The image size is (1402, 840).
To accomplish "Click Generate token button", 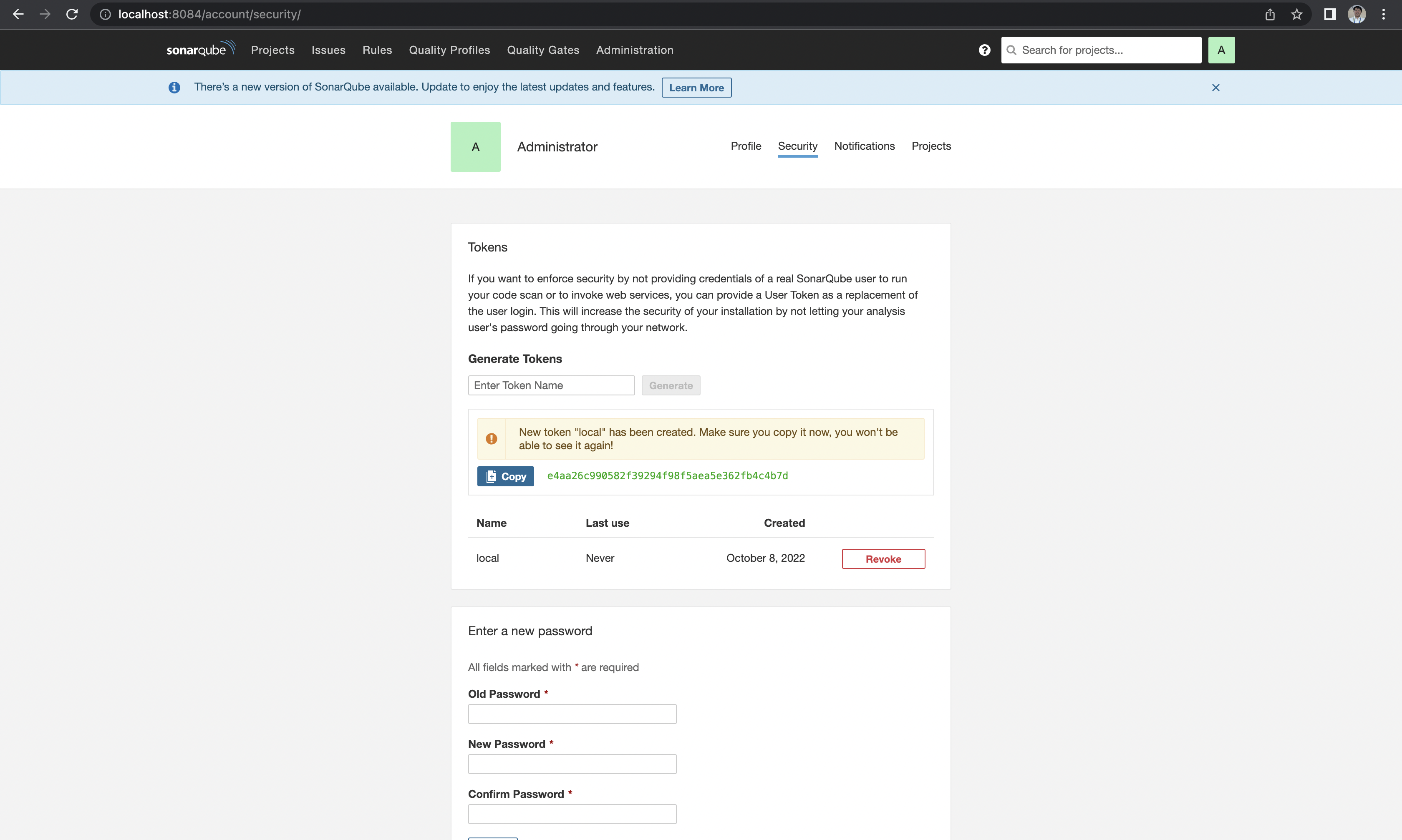I will click(x=670, y=385).
